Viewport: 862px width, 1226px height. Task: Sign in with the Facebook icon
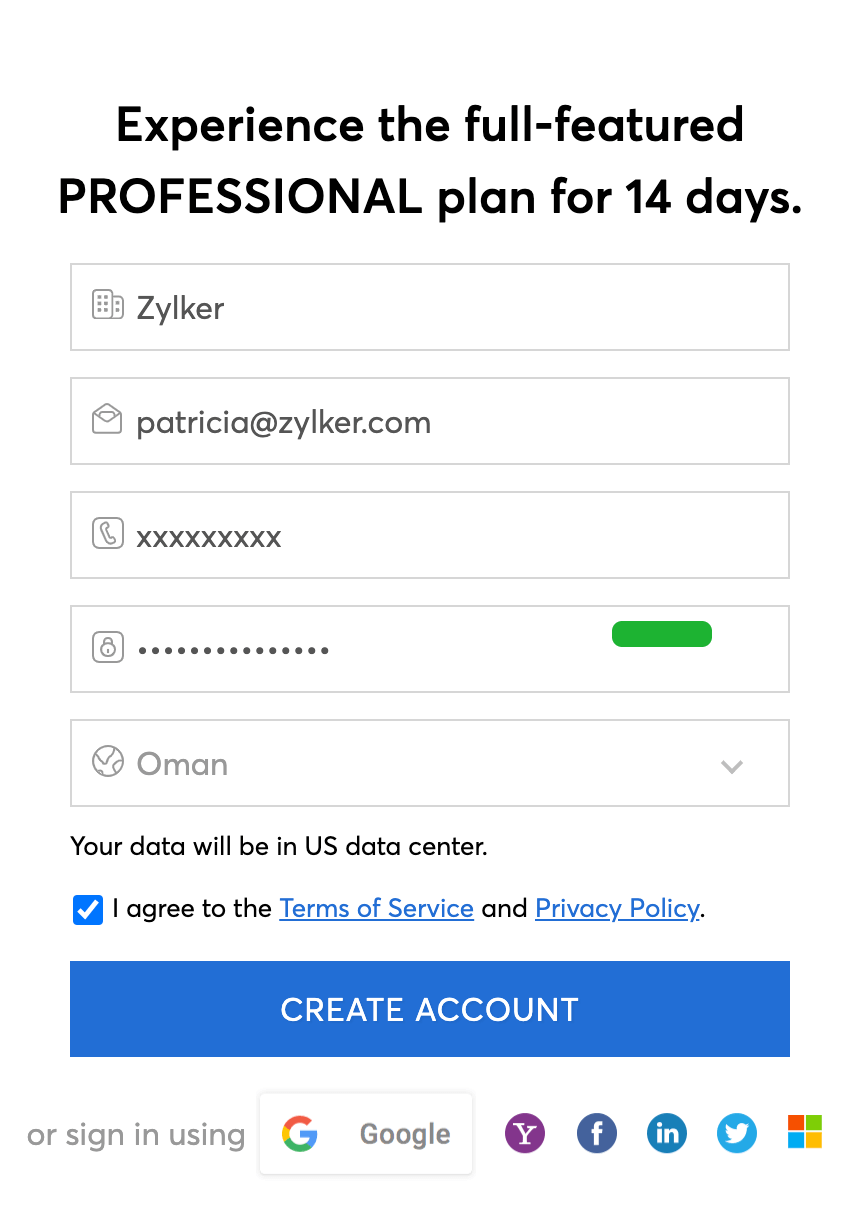pyautogui.click(x=597, y=1134)
